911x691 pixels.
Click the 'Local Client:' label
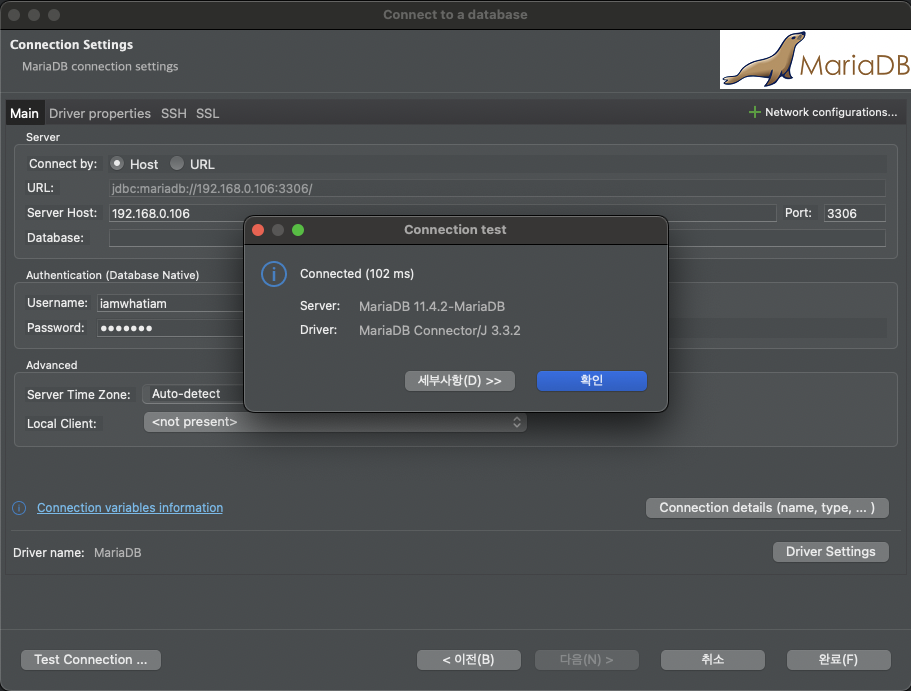click(x=62, y=424)
